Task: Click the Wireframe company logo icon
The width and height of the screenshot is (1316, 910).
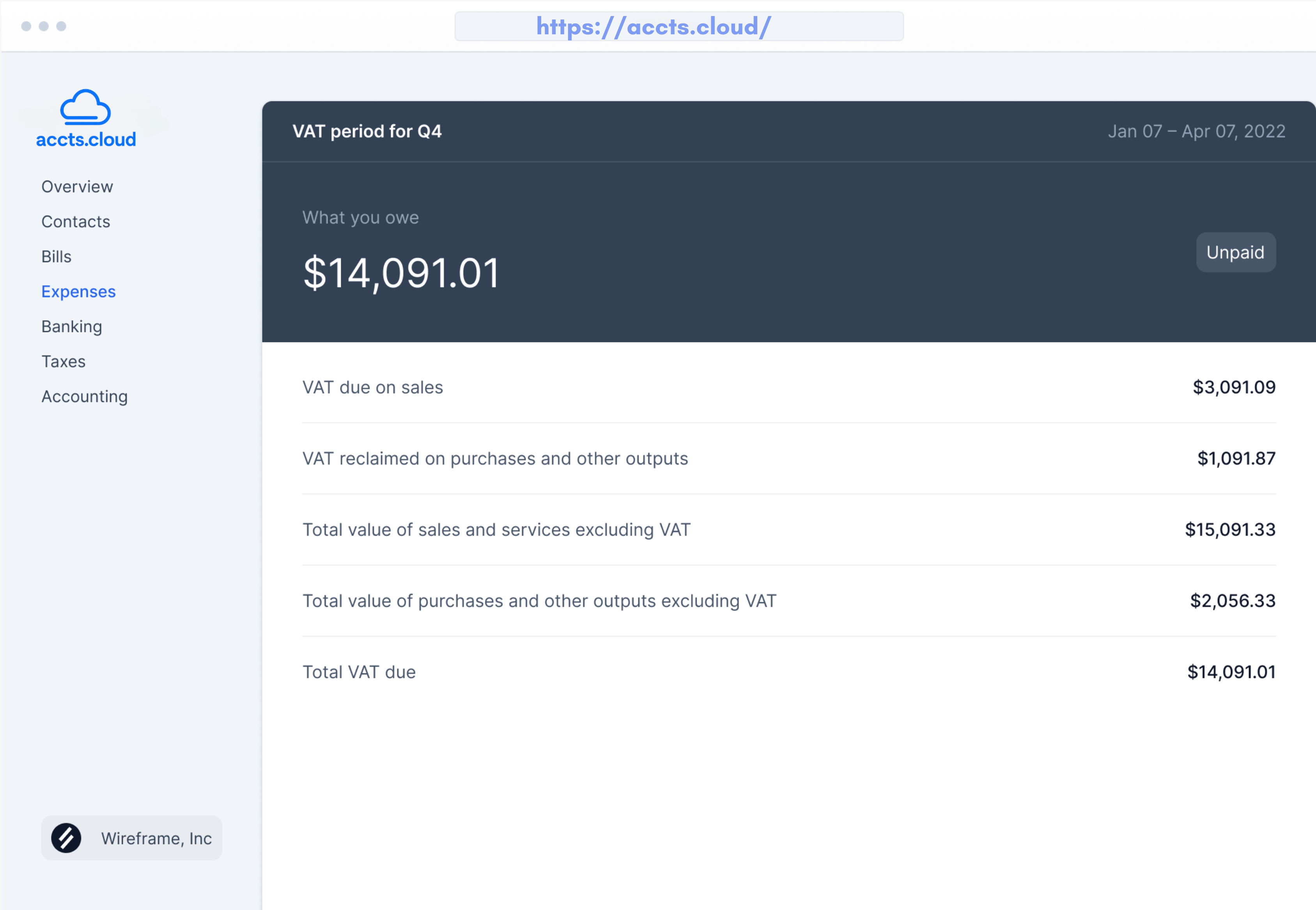Action: 66,838
